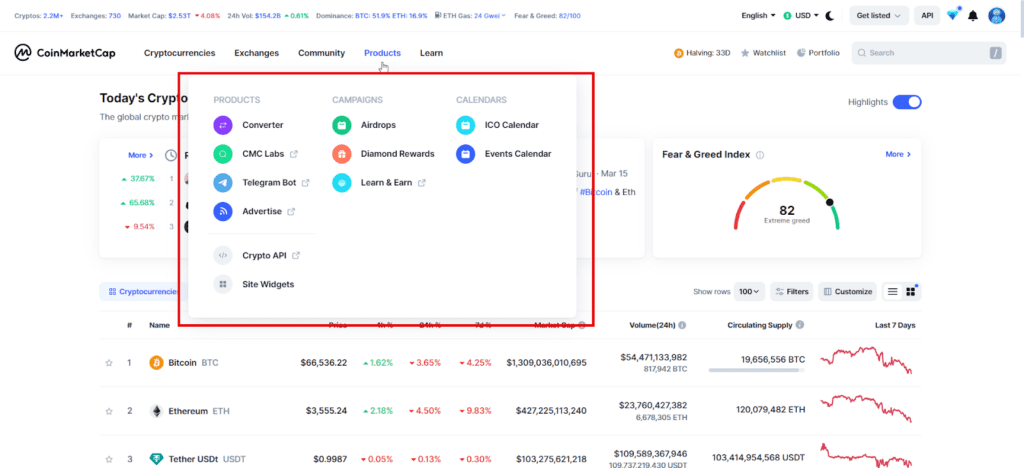1024x468 pixels.
Task: Click the Telegram Bot icon
Action: pos(223,183)
